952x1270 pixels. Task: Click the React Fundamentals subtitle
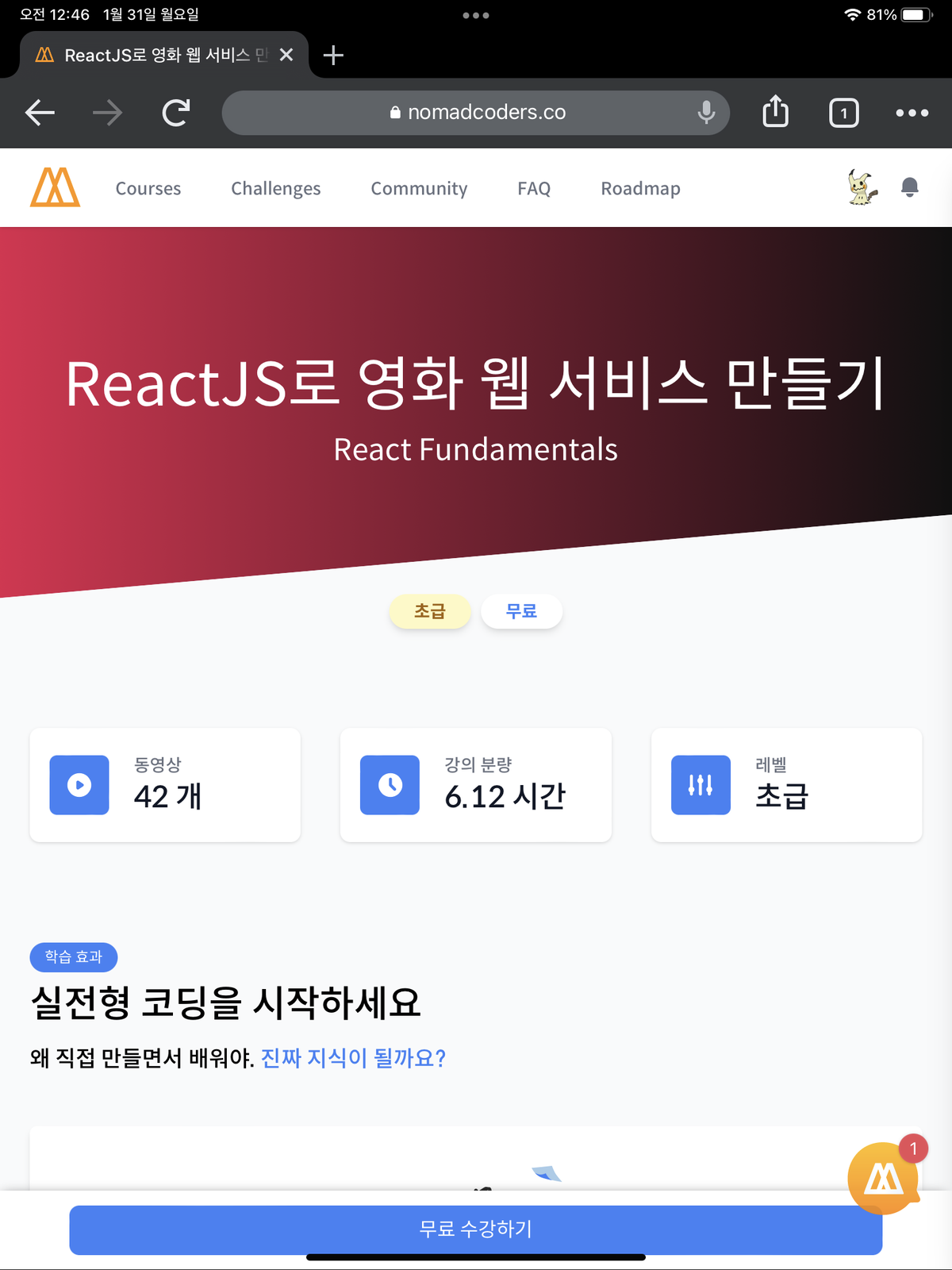click(x=475, y=450)
